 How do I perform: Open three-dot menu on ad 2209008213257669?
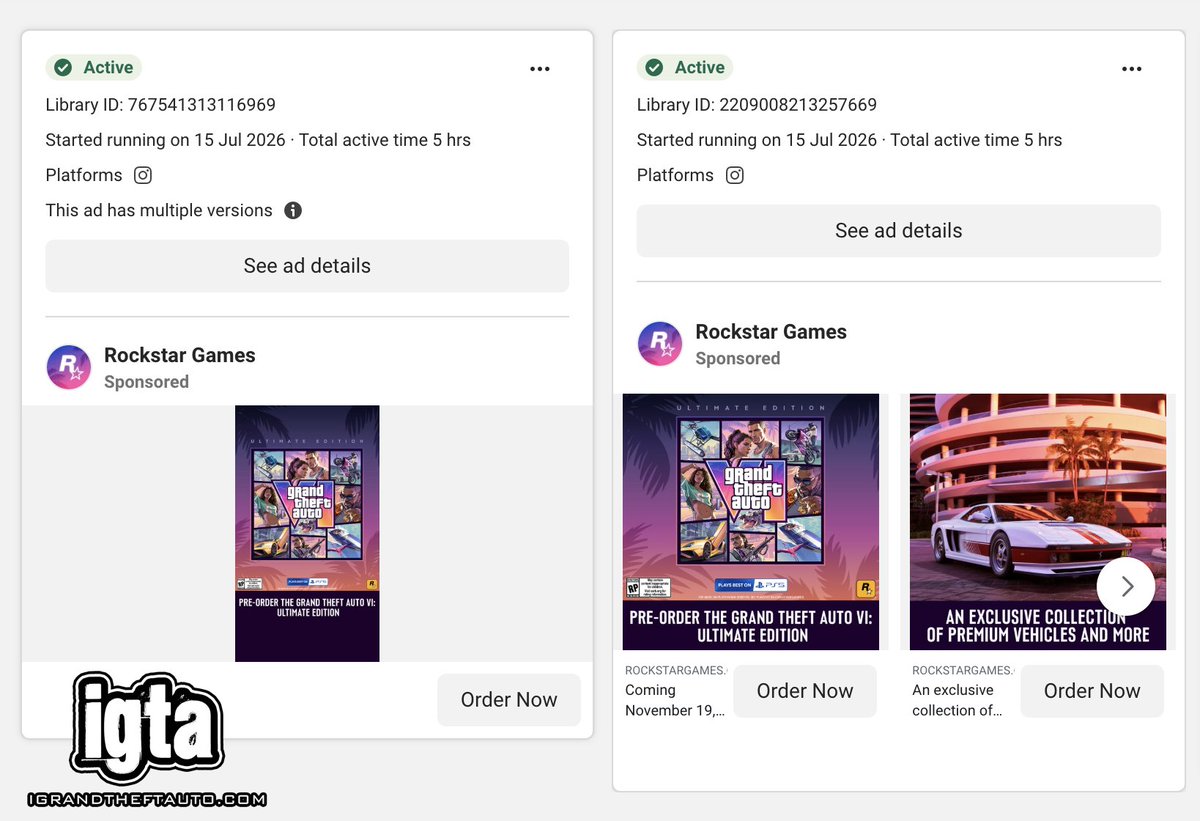pos(1132,69)
